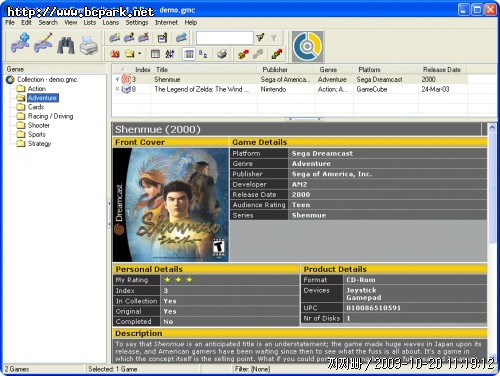Click the sort order A-Z icon

click(170, 54)
